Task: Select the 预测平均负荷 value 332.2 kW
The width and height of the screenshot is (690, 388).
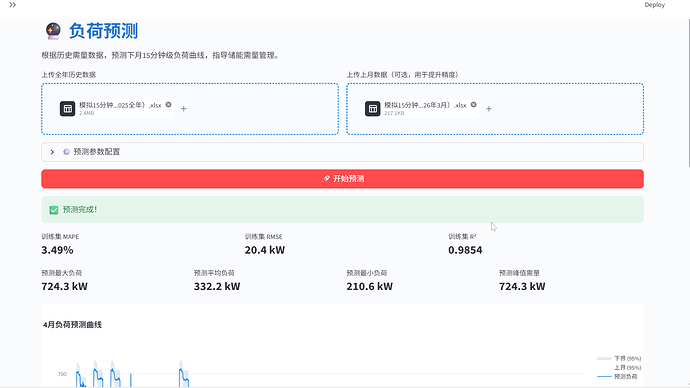Action: pos(217,286)
